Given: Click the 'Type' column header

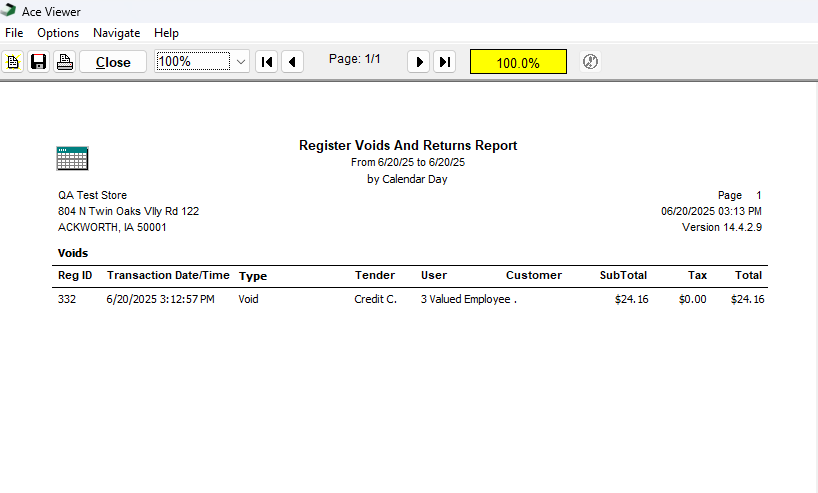Looking at the screenshot, I should 253,276.
